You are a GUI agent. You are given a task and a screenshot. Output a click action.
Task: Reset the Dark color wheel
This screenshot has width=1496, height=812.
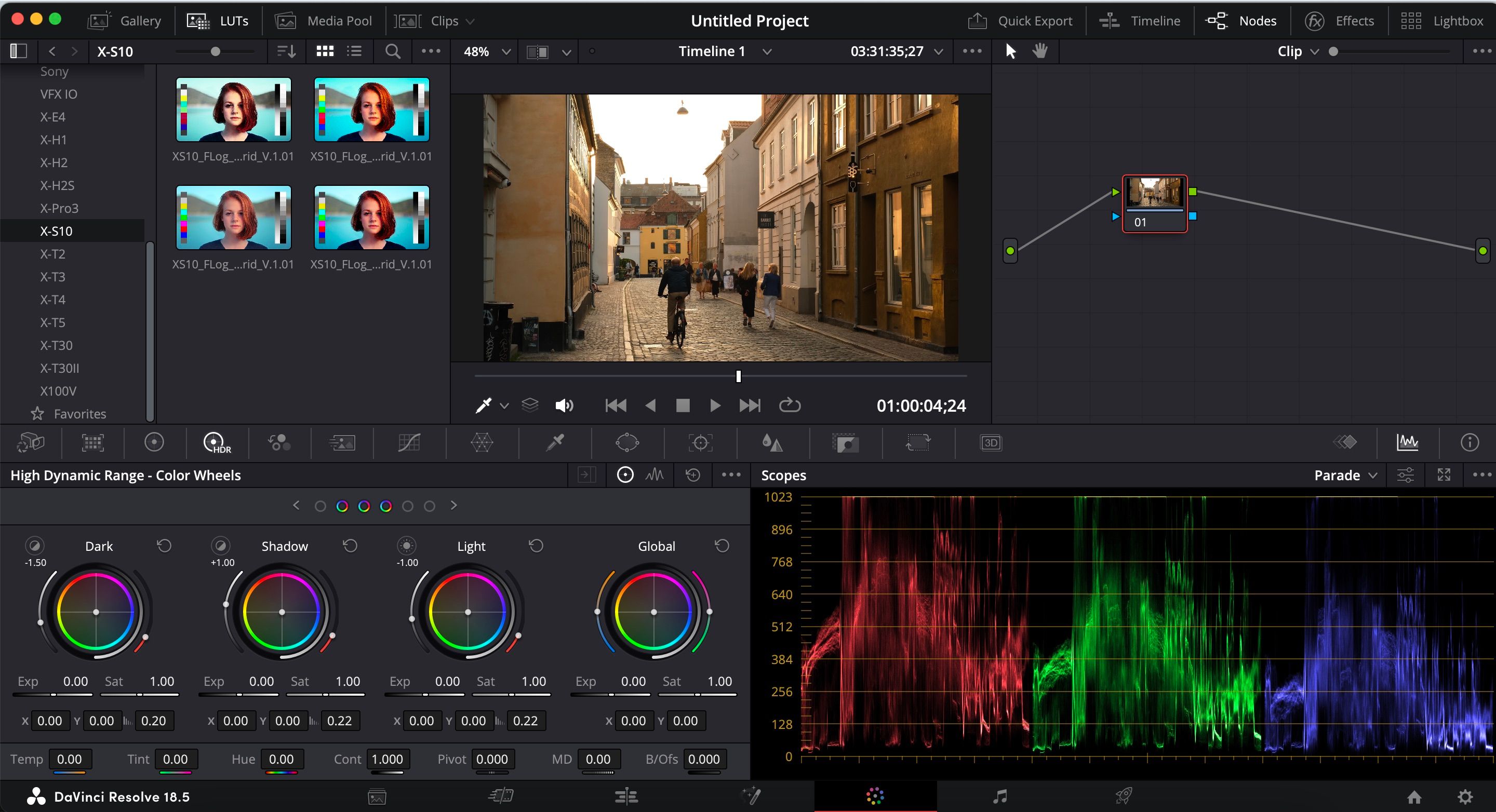pyautogui.click(x=163, y=546)
